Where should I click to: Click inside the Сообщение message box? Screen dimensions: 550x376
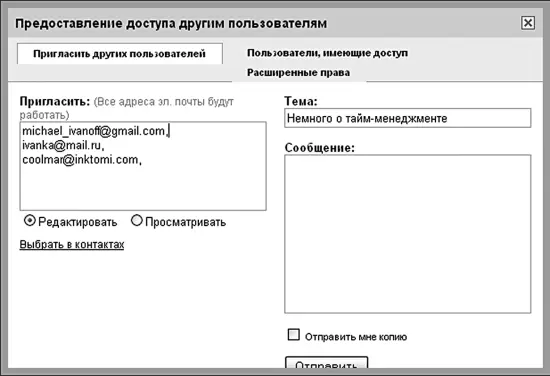[408, 234]
